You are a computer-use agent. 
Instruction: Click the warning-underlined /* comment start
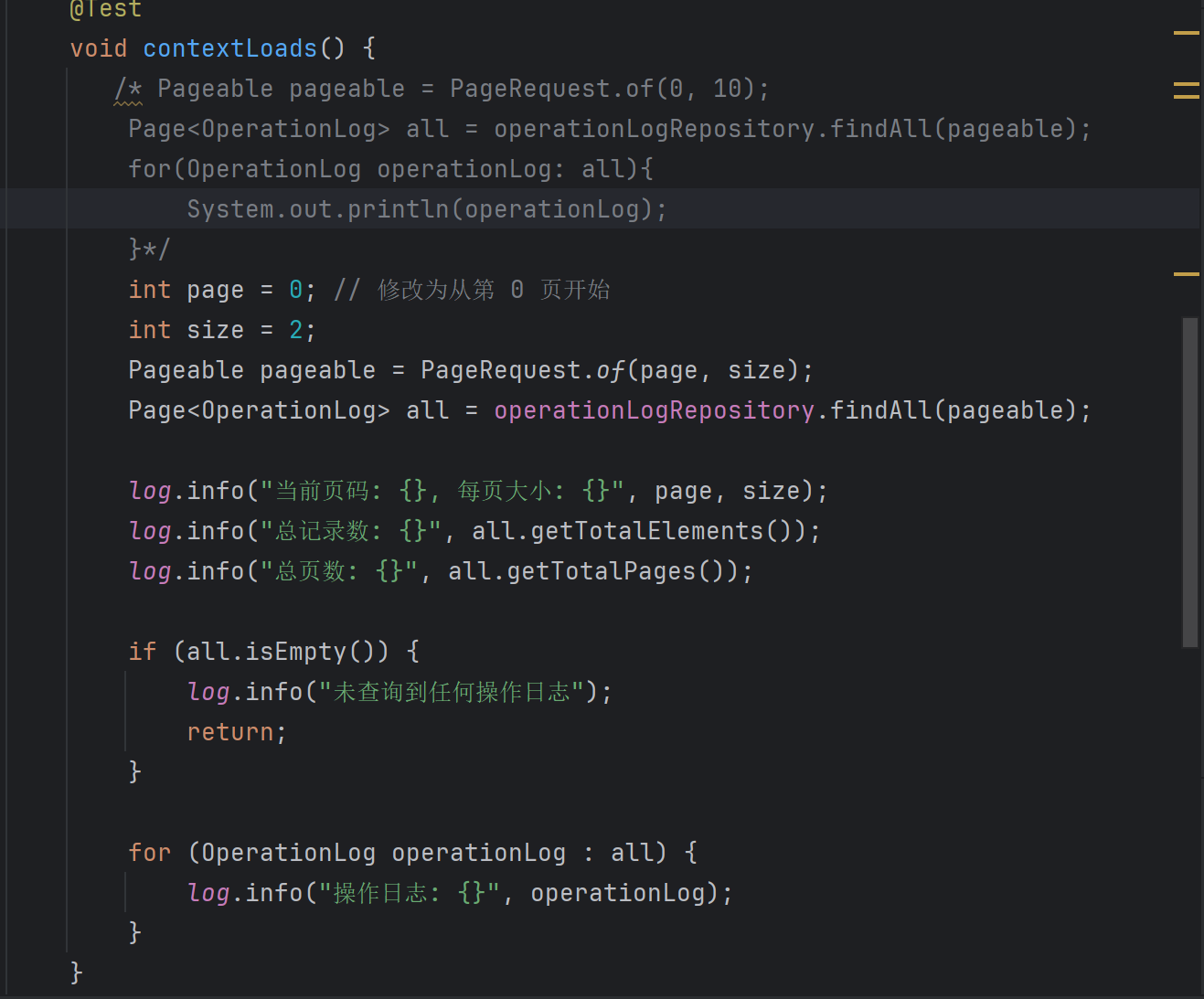(126, 88)
